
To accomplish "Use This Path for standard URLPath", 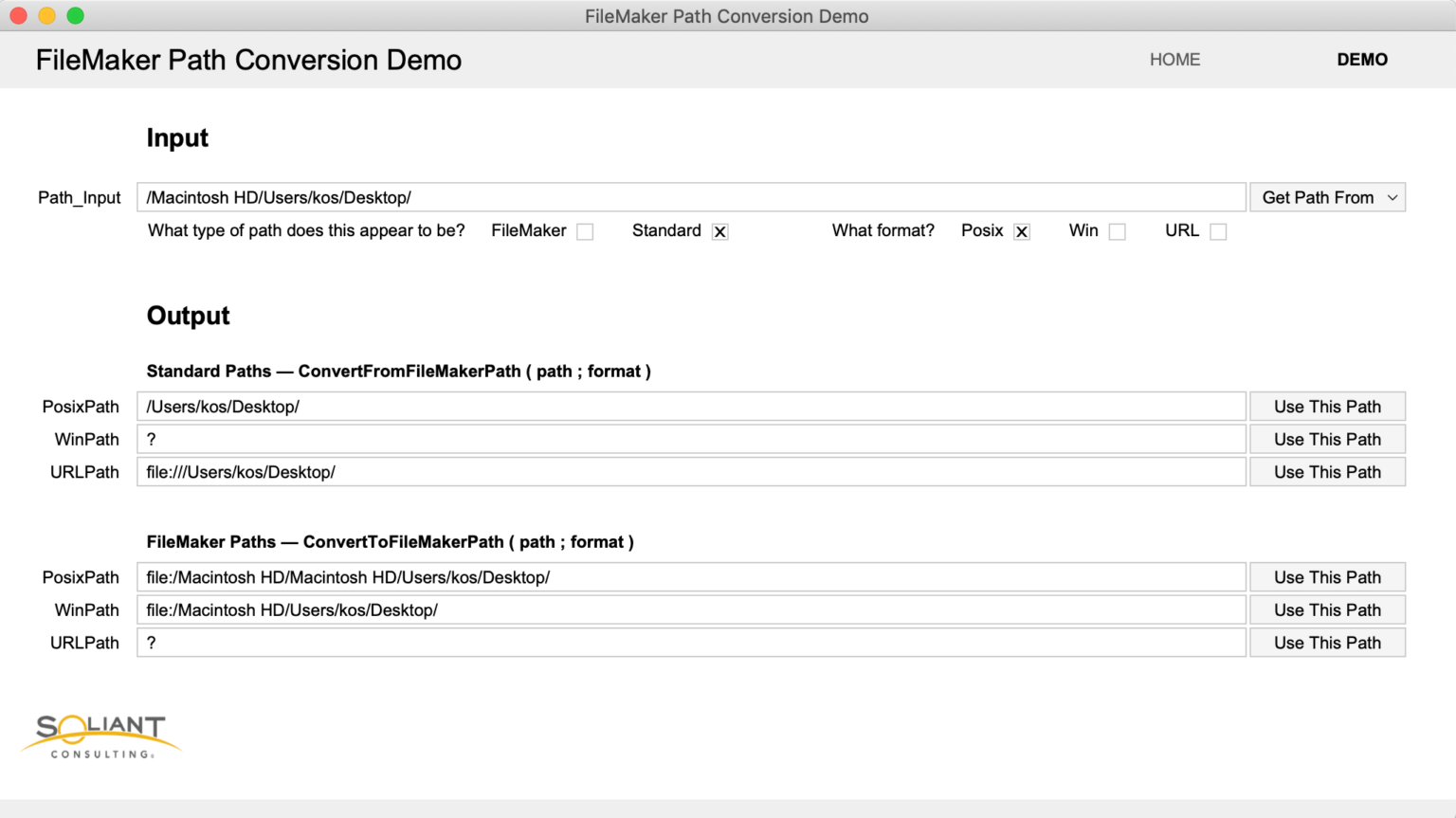I will click(x=1326, y=471).
